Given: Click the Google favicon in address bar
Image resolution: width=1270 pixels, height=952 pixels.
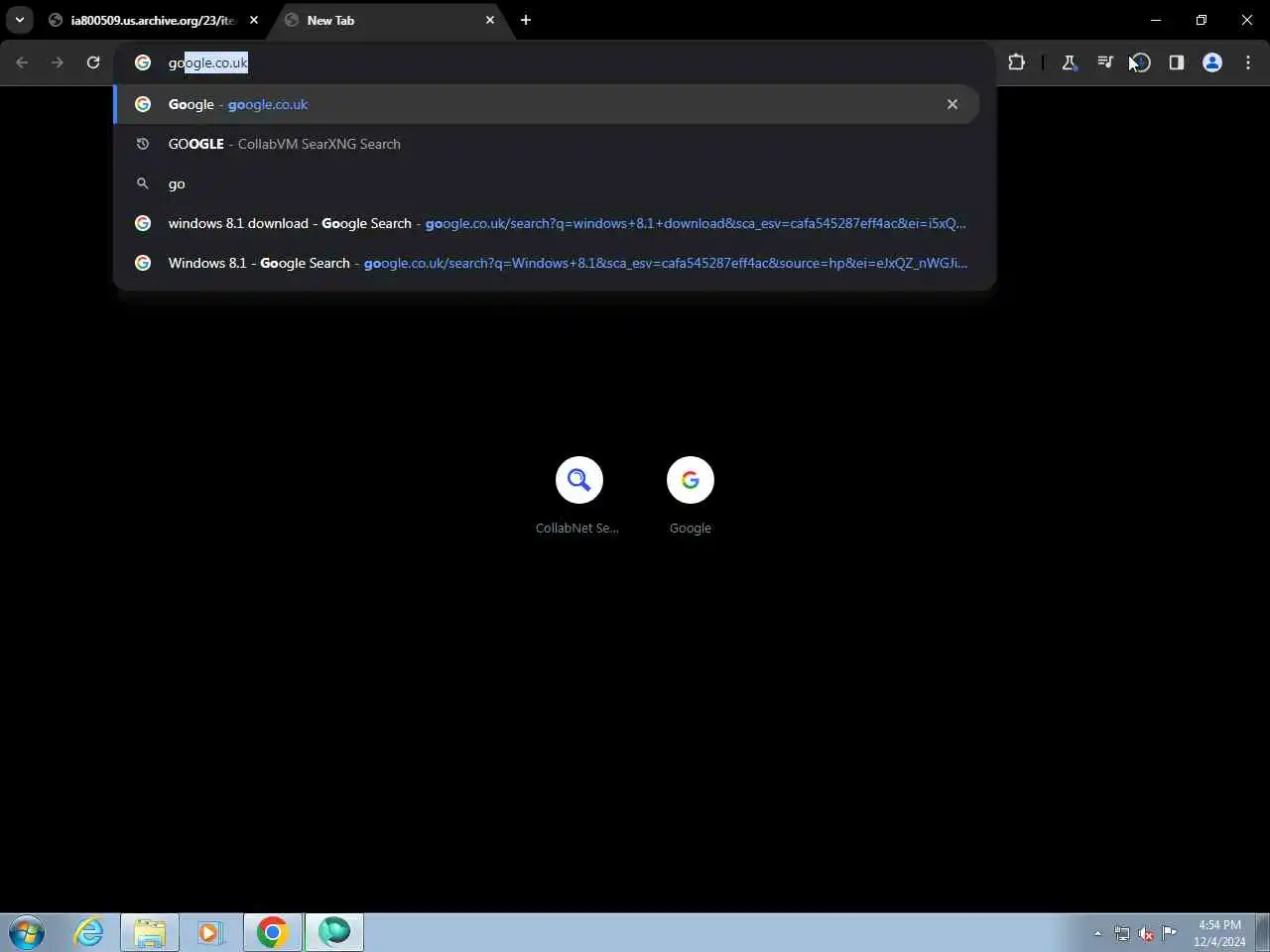Looking at the screenshot, I should point(143,62).
